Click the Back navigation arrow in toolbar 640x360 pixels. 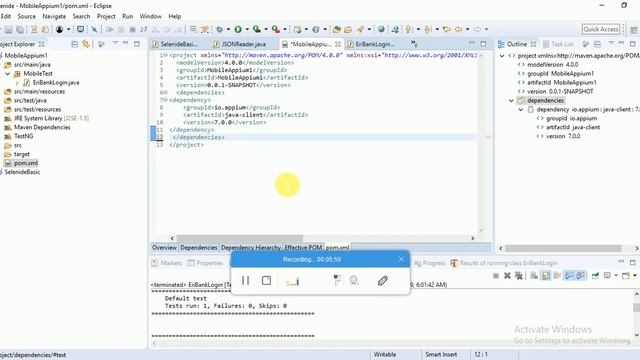(459, 29)
